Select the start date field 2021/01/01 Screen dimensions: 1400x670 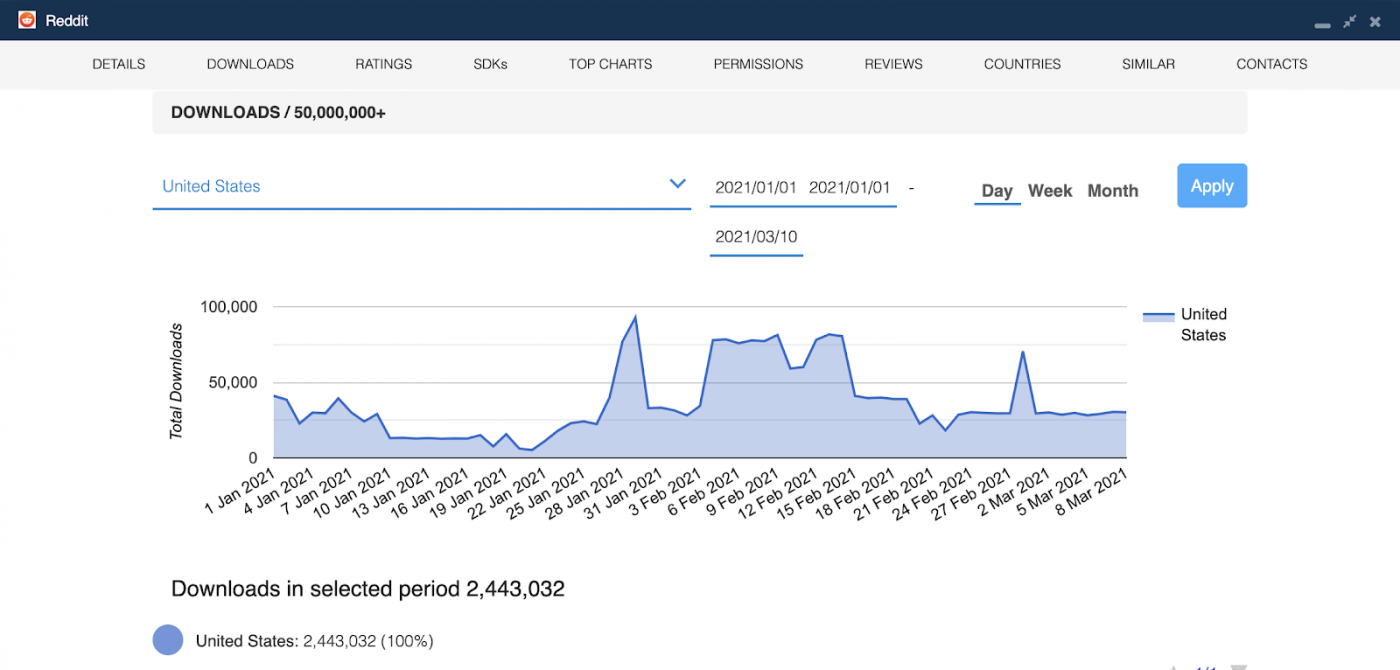[756, 186]
